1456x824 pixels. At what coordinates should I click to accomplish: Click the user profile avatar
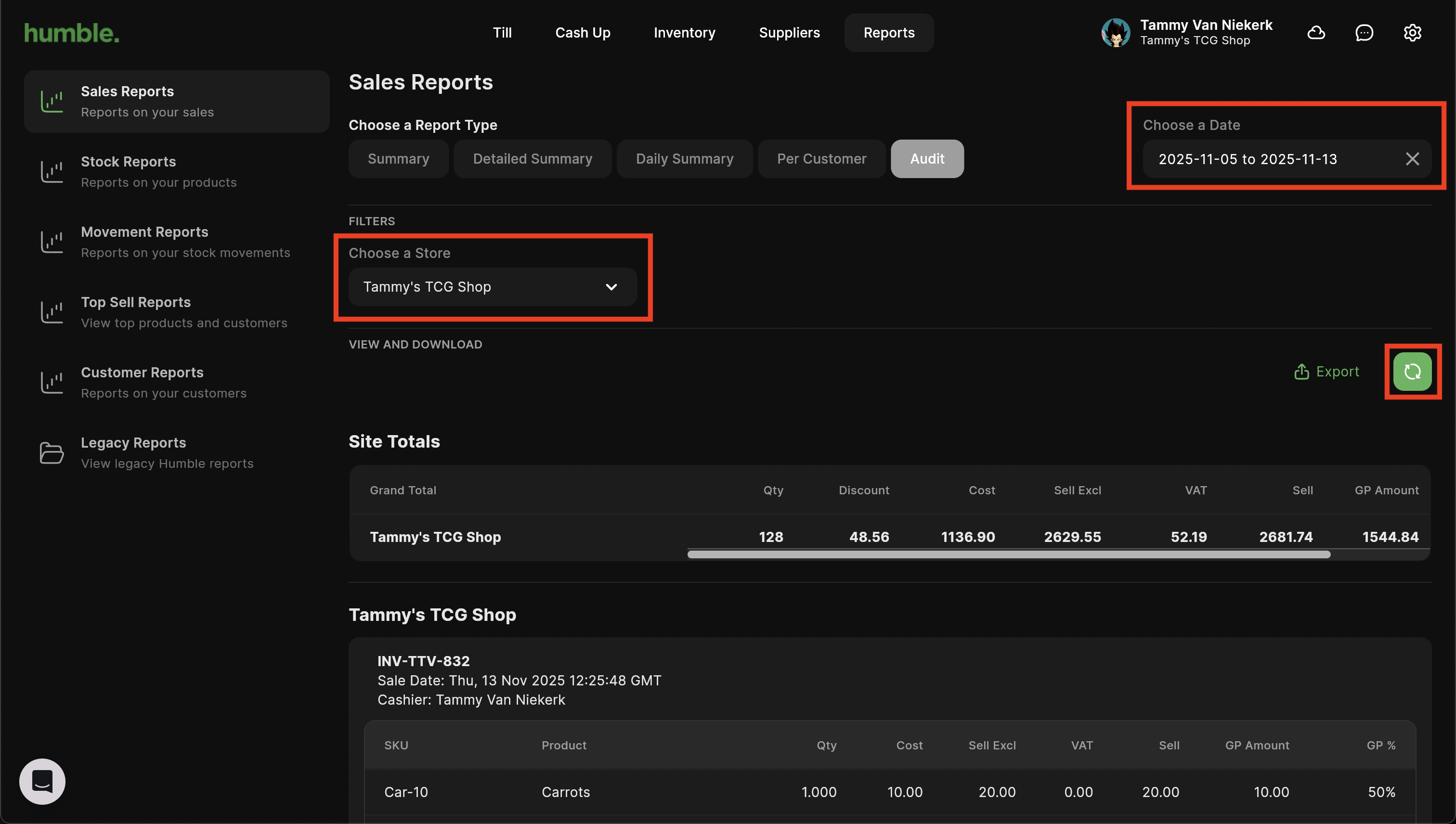1115,33
